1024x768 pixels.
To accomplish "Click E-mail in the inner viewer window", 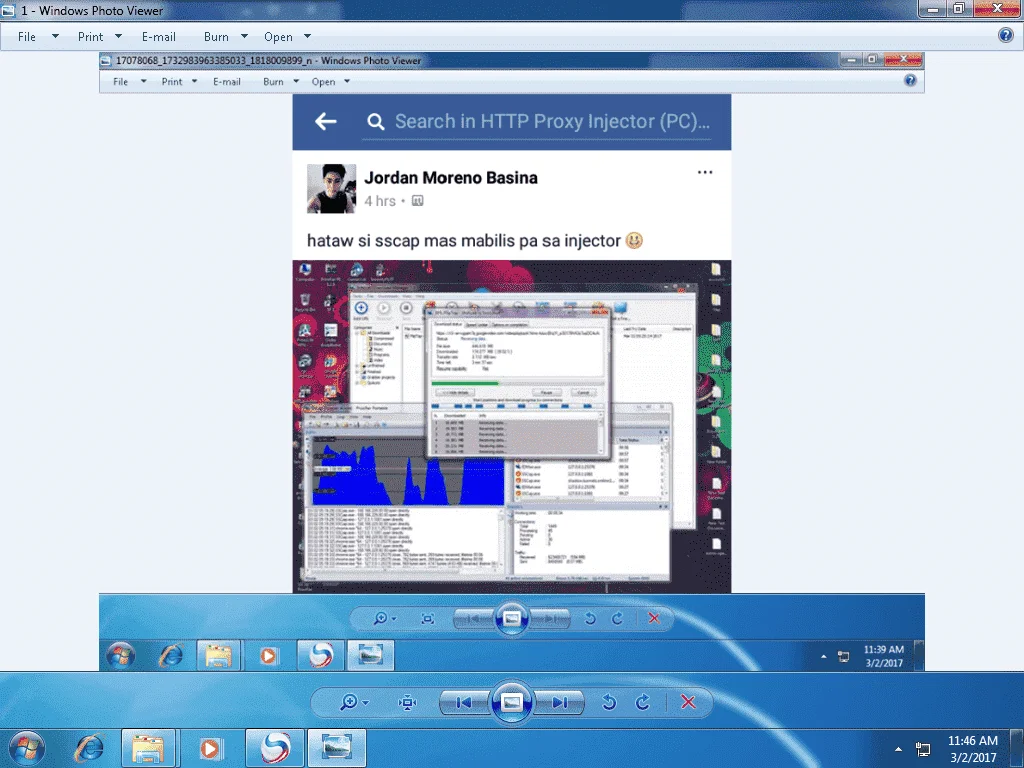I will pos(227,82).
